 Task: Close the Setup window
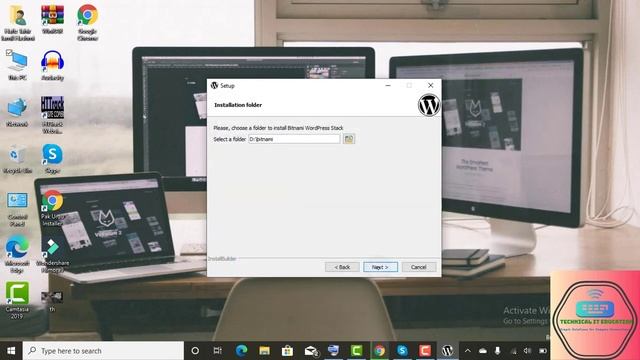pyautogui.click(x=430, y=85)
